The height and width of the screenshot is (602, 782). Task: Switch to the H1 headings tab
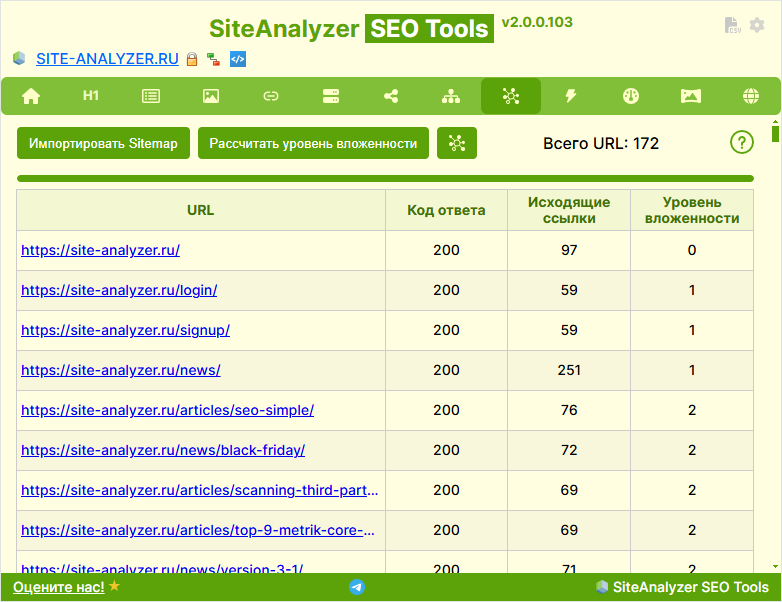coord(91,95)
